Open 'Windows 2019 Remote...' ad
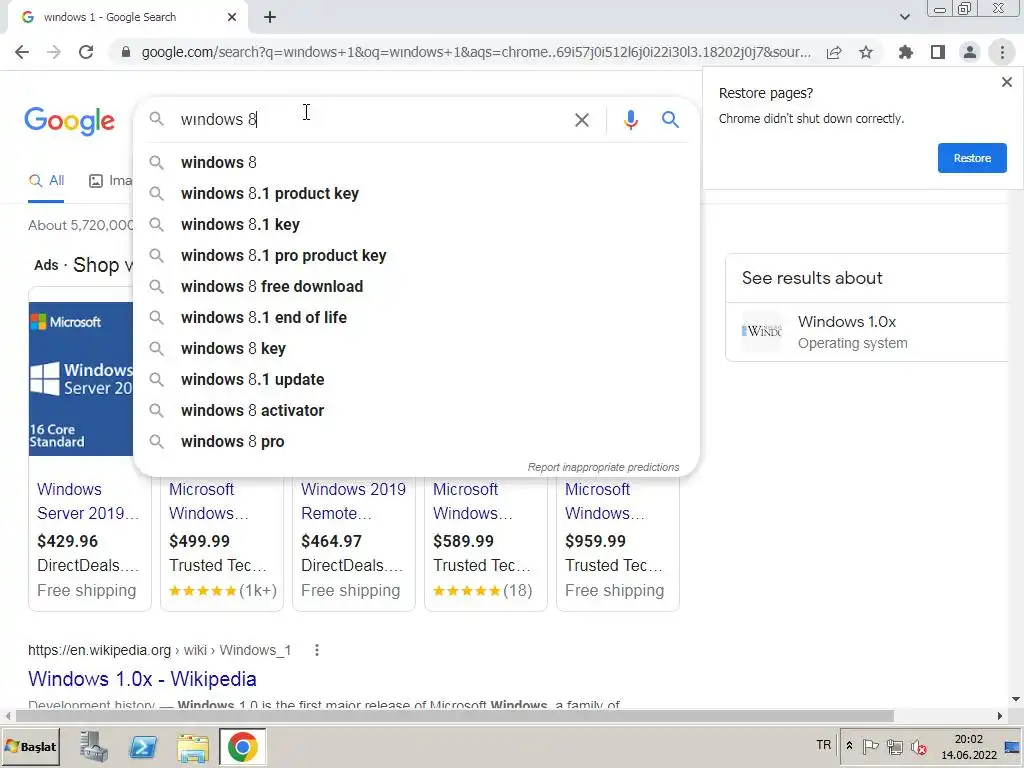This screenshot has height=768, width=1024. (353, 501)
